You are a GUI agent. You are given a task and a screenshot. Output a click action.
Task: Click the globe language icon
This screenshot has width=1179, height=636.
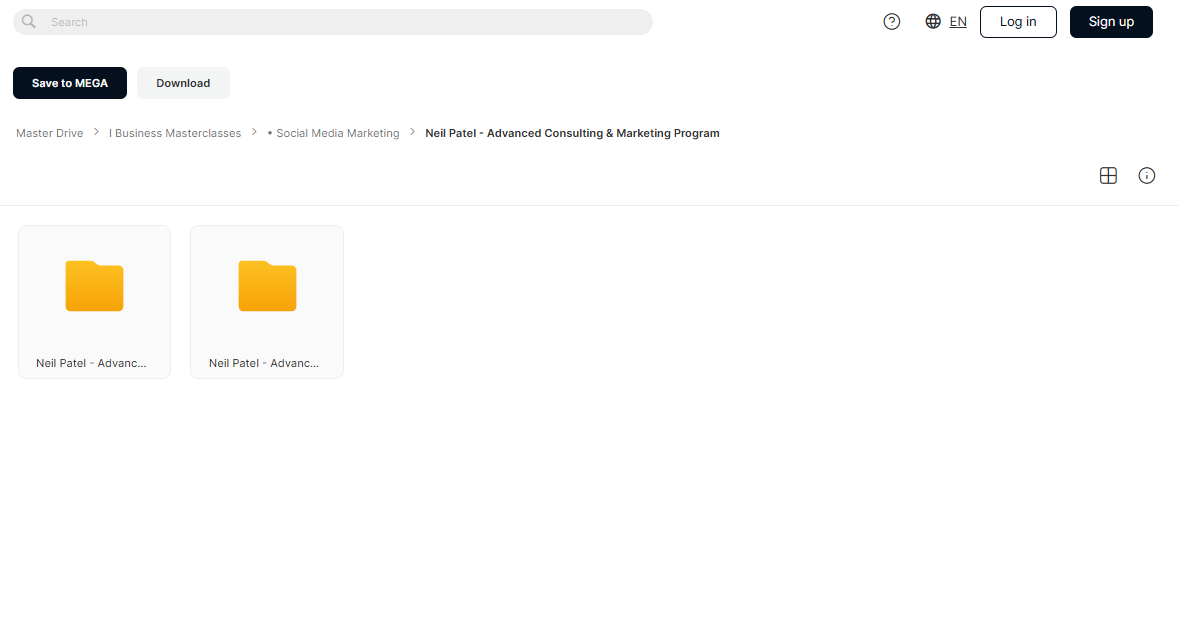click(x=933, y=21)
